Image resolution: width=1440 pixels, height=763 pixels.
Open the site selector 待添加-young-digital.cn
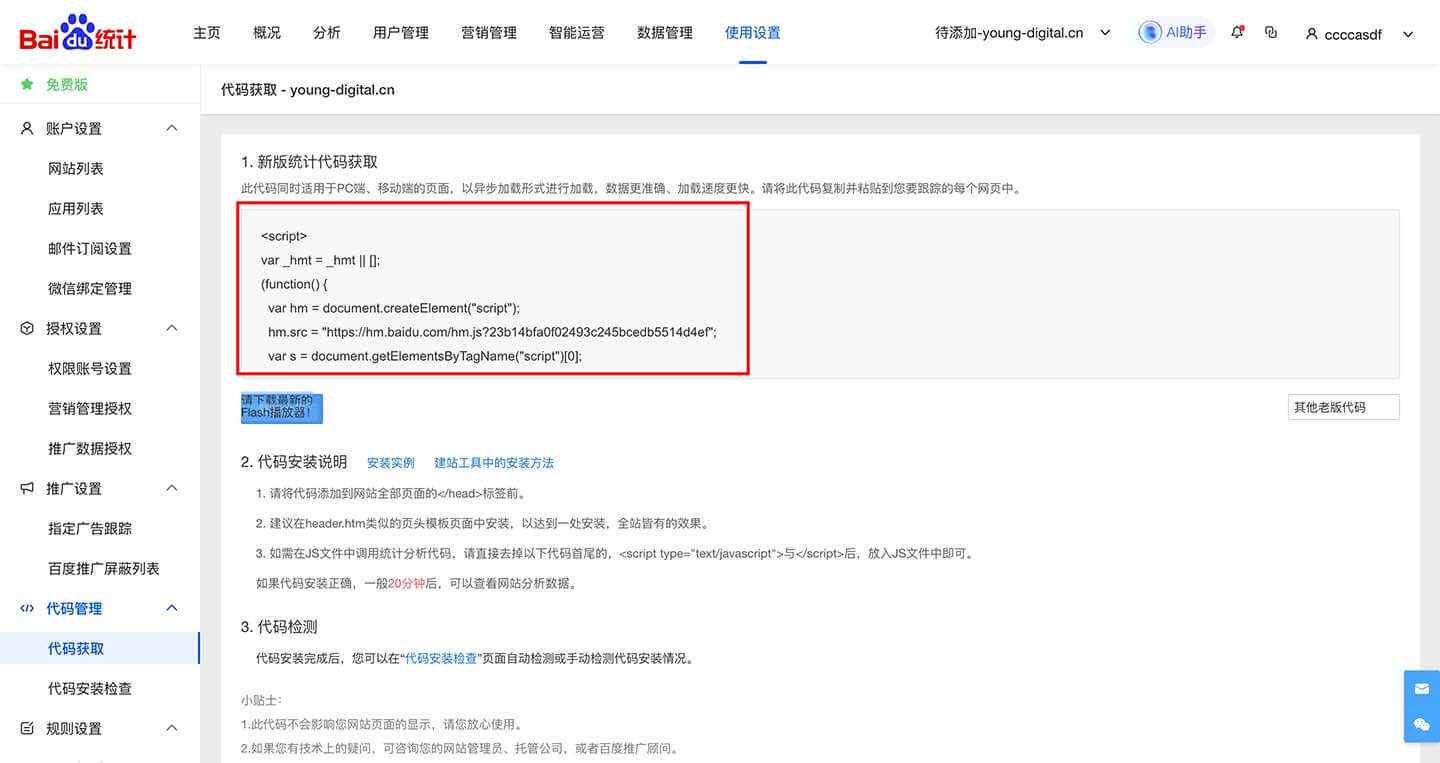[x=1022, y=33]
